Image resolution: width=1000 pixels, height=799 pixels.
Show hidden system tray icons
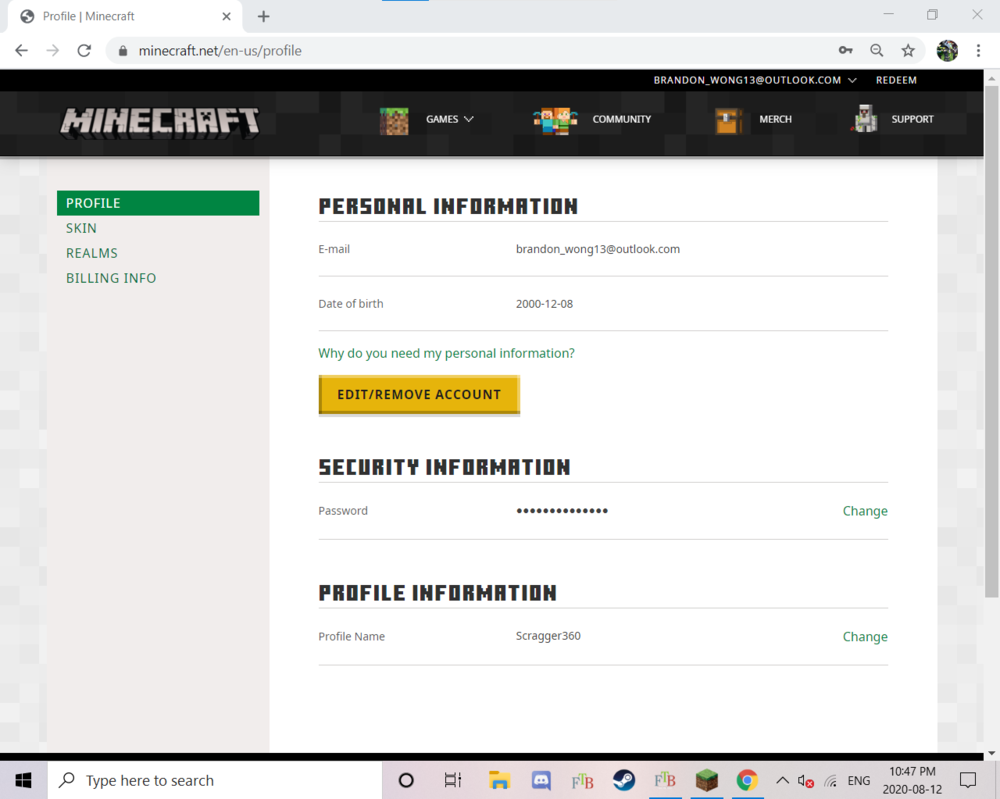[783, 780]
